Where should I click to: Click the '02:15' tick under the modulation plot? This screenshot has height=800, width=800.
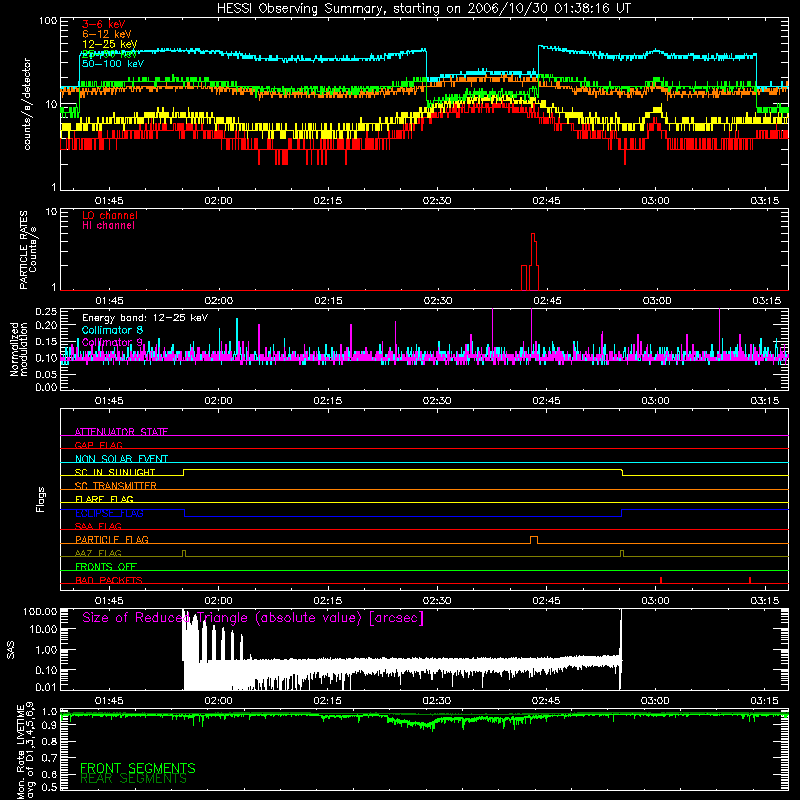(x=328, y=401)
